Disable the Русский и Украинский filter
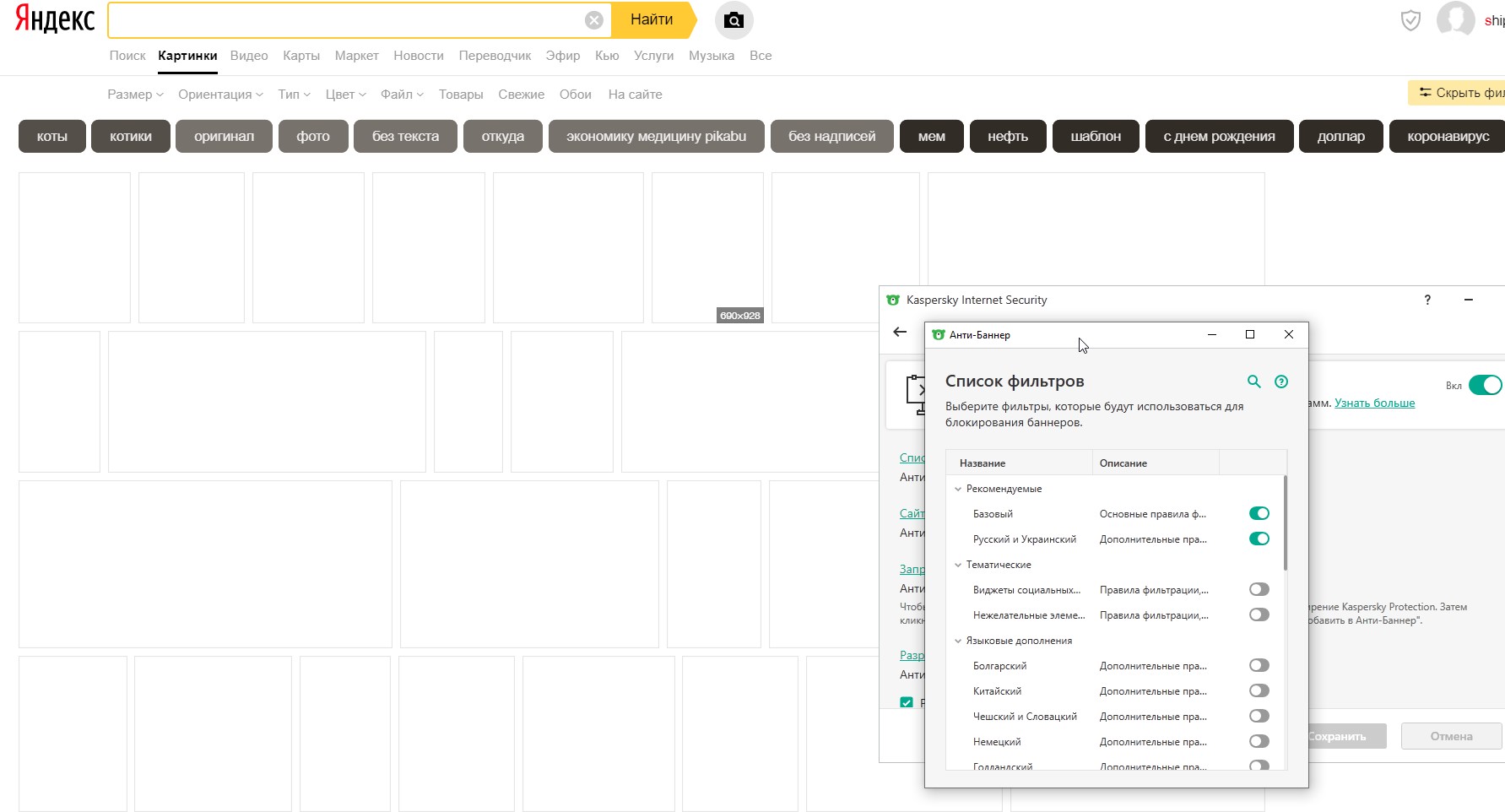The height and width of the screenshot is (812, 1505). coord(1259,539)
